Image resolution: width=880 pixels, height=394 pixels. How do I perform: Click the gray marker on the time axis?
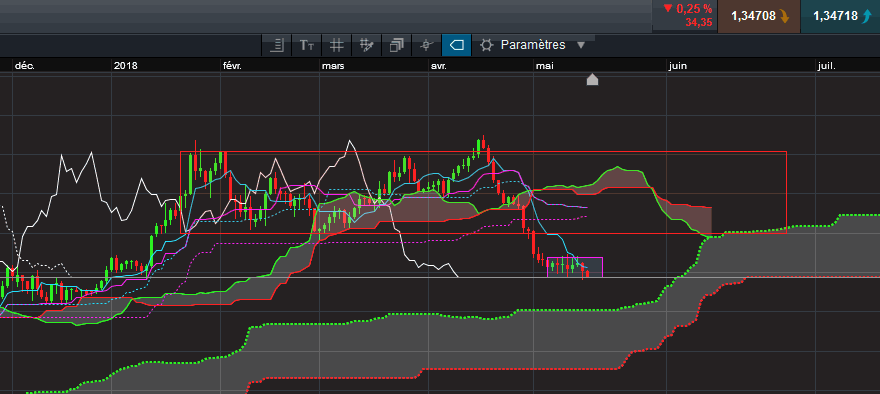click(592, 79)
